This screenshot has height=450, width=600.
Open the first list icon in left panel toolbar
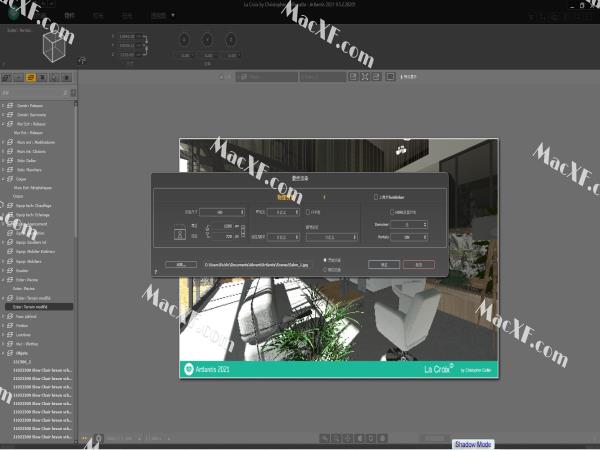(7, 78)
